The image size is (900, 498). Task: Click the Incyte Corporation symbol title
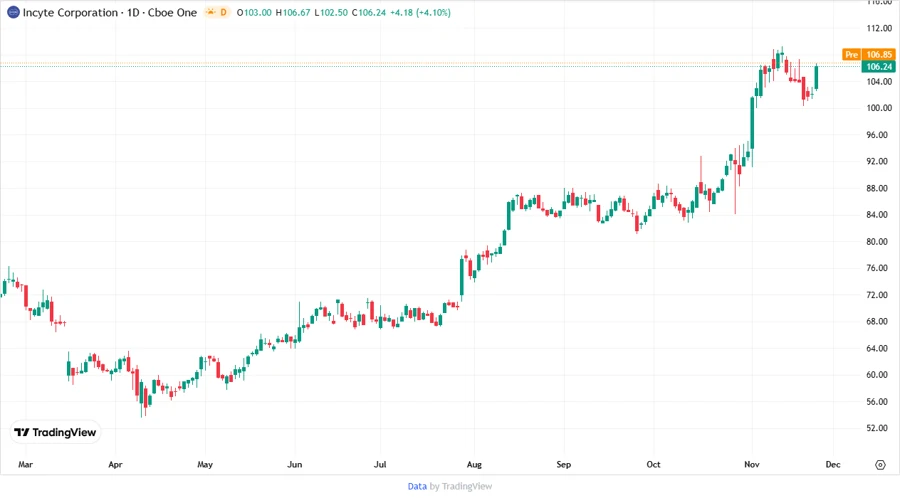pyautogui.click(x=110, y=12)
